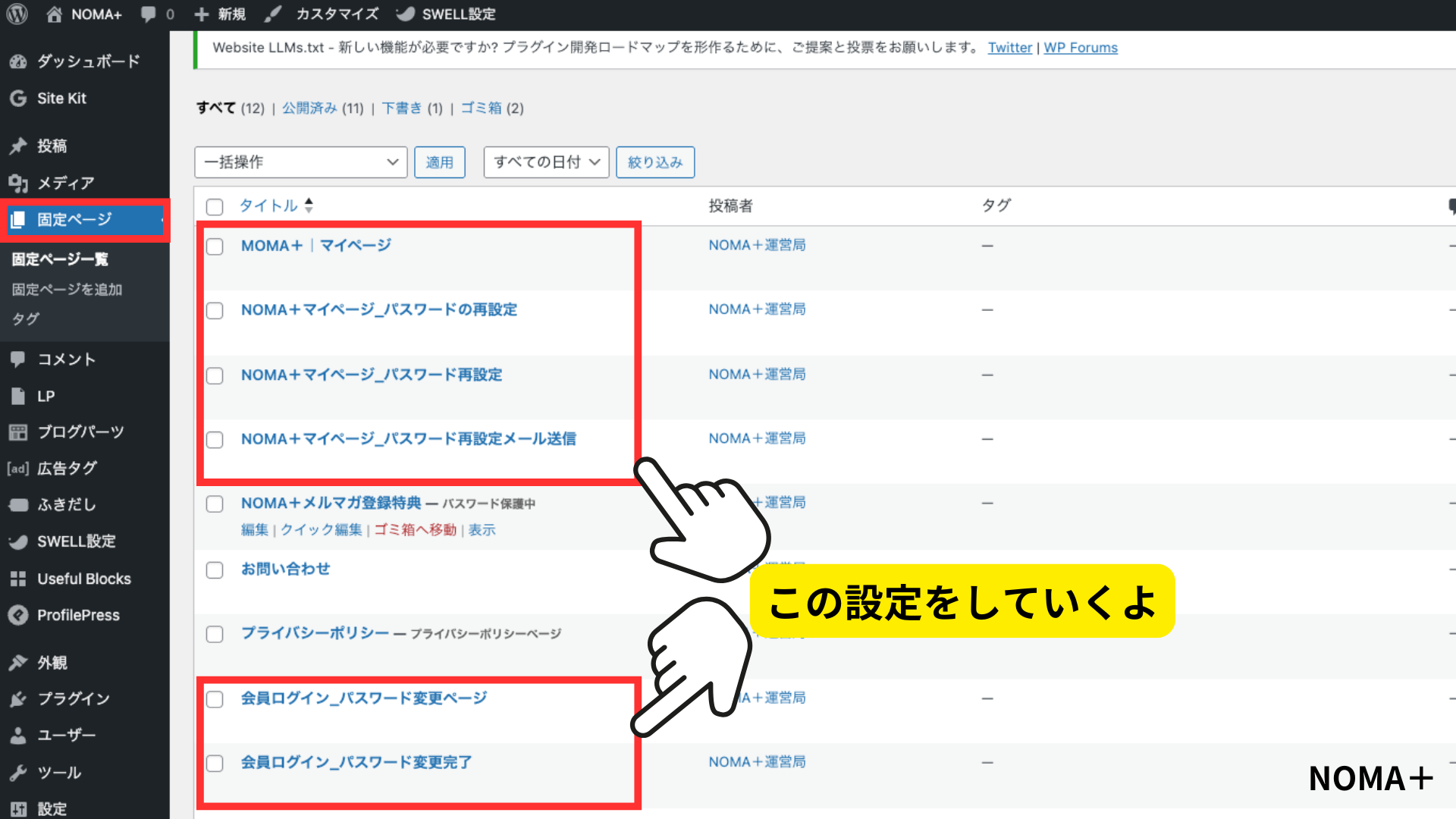Click 表示 under NOMA+メルマガ登録特典
Image resolution: width=1456 pixels, height=819 pixels.
(x=482, y=529)
